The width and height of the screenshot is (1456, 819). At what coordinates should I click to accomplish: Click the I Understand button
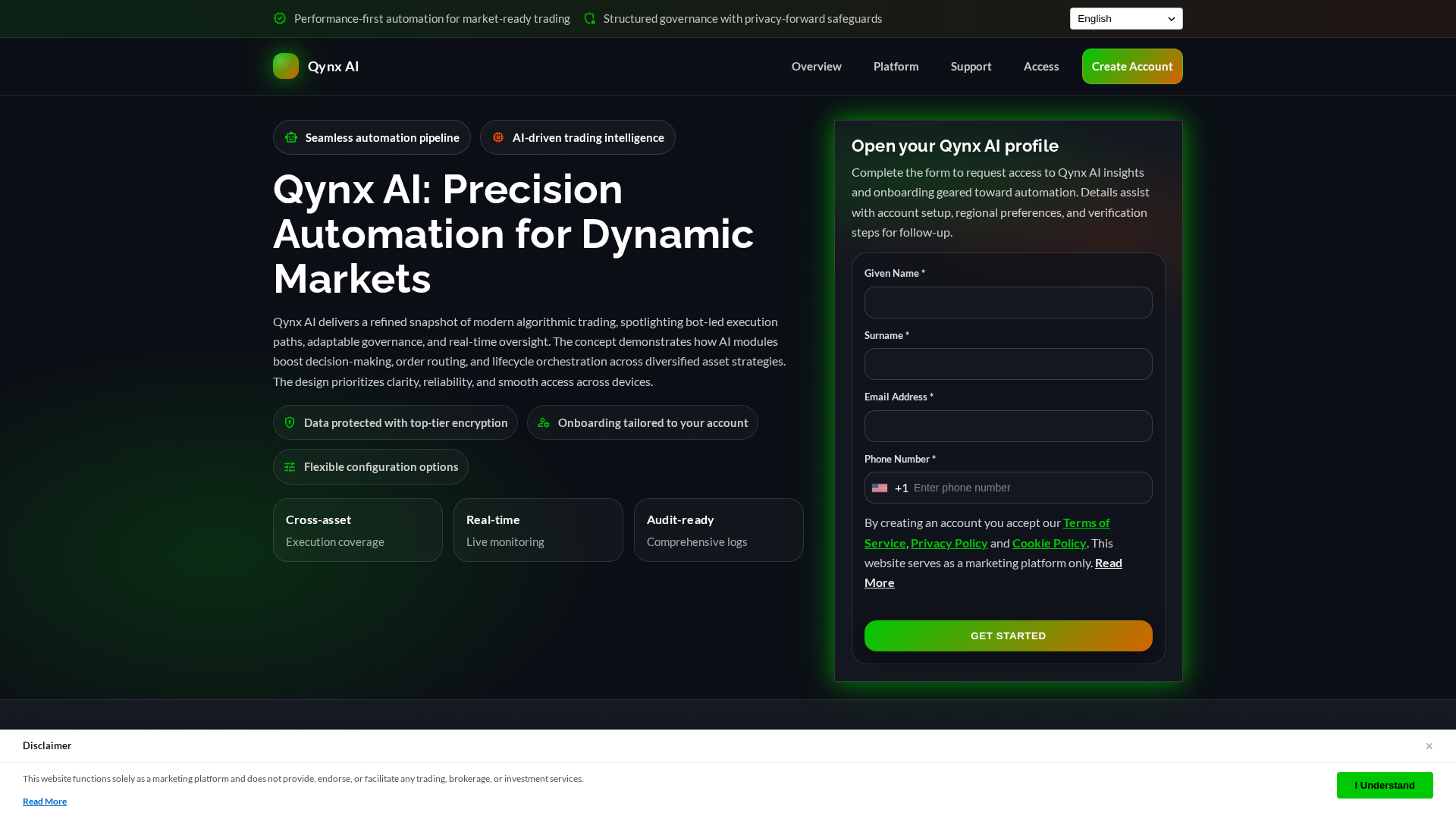click(x=1385, y=785)
